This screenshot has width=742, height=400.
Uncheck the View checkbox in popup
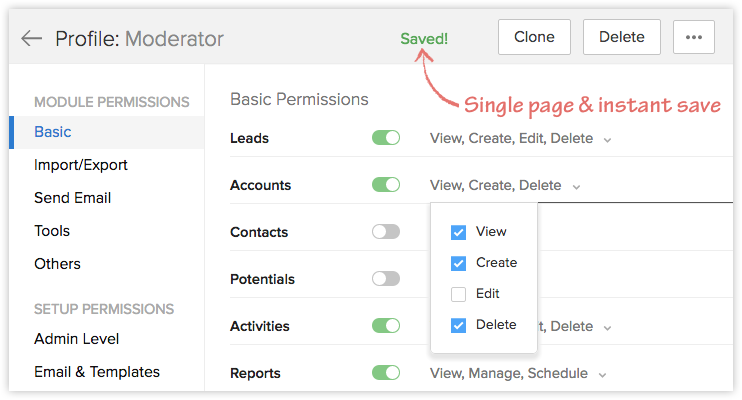[x=459, y=232]
